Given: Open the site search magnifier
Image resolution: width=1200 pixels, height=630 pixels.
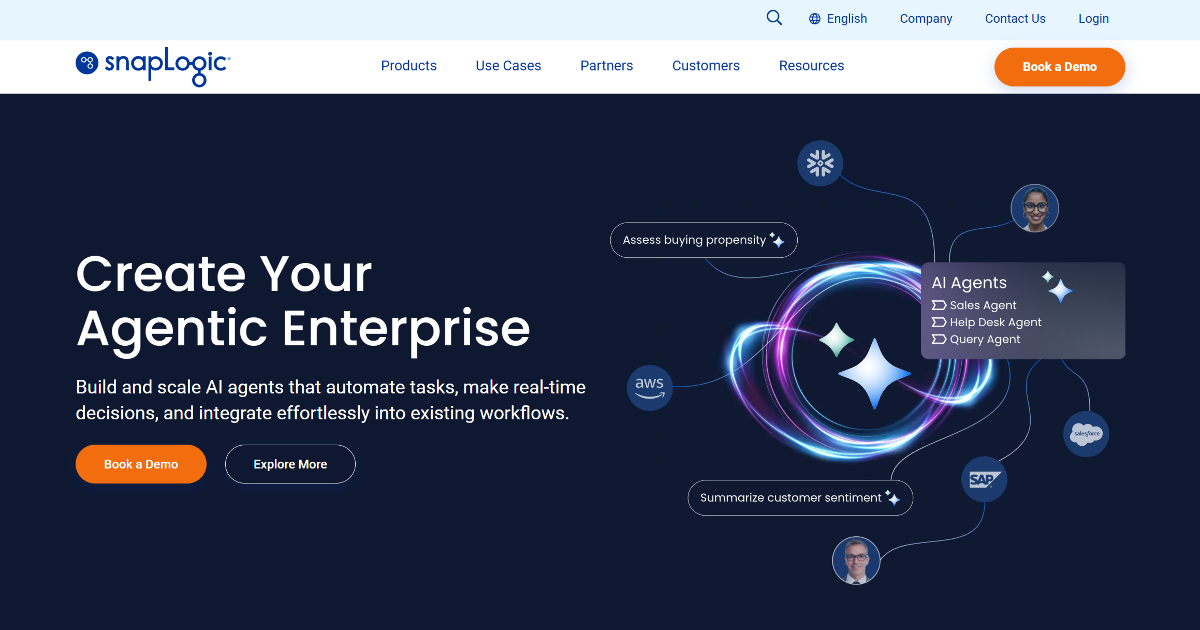Looking at the screenshot, I should tap(774, 18).
